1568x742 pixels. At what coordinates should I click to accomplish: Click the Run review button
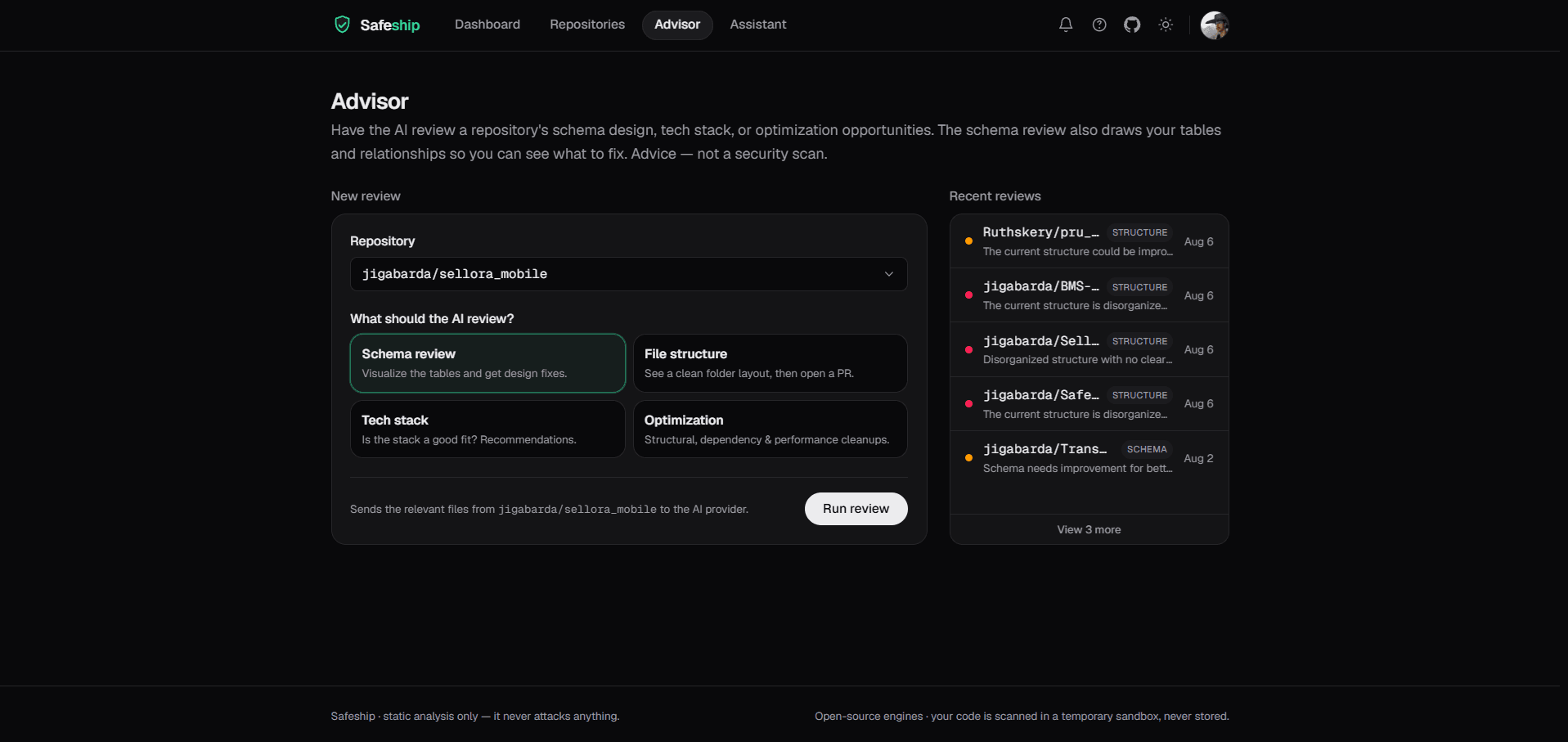[x=856, y=509]
